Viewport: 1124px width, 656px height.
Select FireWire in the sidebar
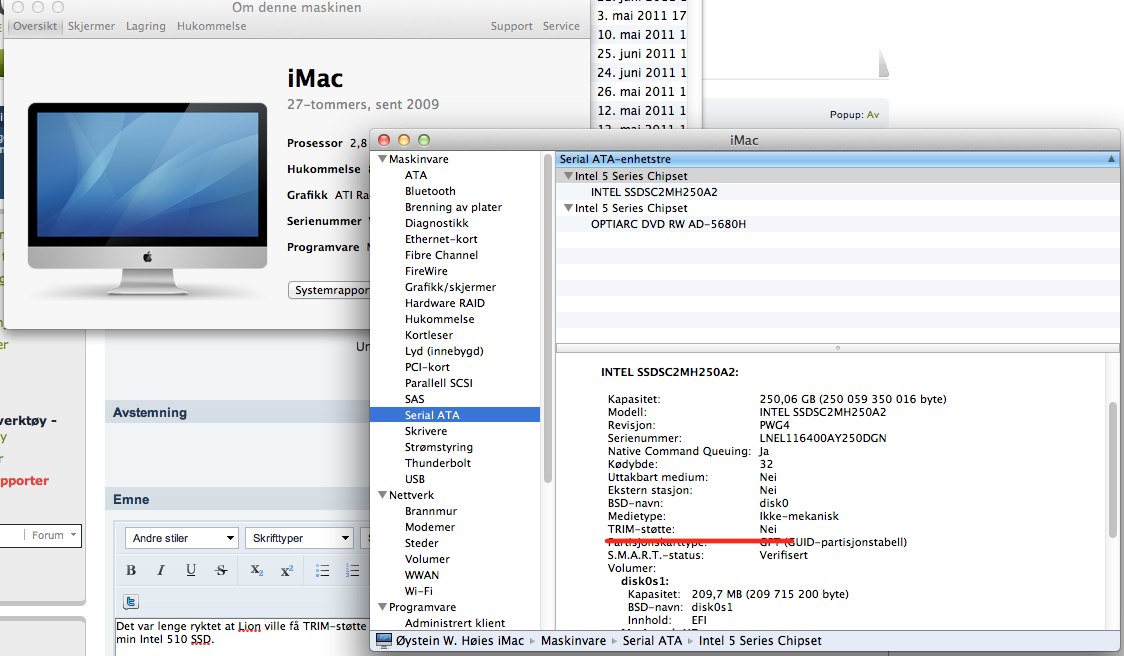coord(426,271)
